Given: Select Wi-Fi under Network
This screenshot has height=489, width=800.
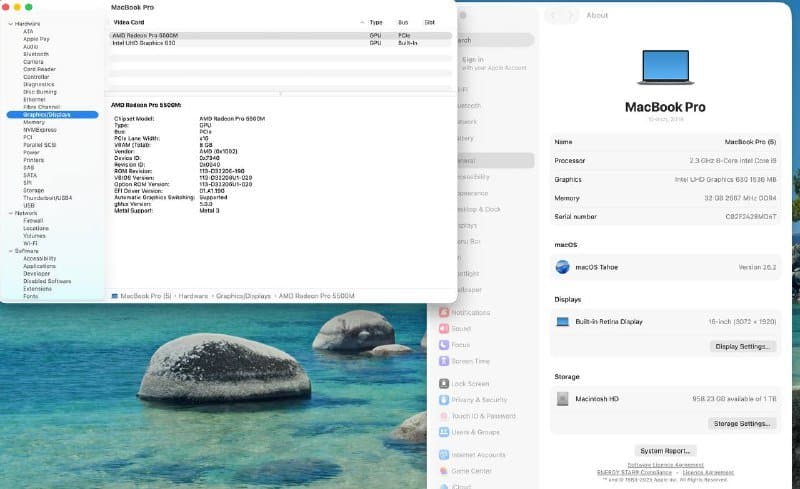Looking at the screenshot, I should coord(30,243).
